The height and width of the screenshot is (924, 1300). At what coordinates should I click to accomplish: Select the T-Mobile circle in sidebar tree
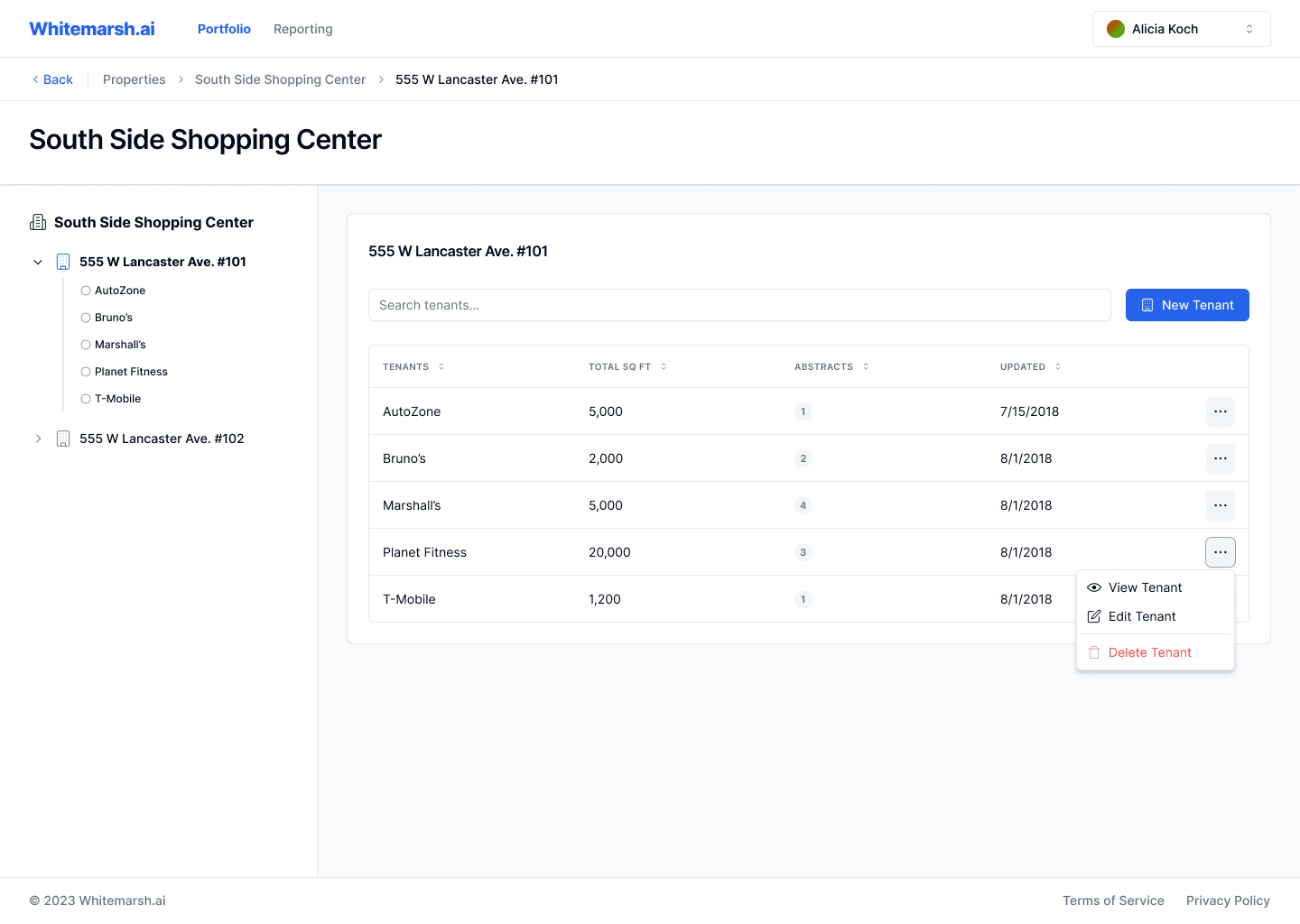(x=86, y=399)
